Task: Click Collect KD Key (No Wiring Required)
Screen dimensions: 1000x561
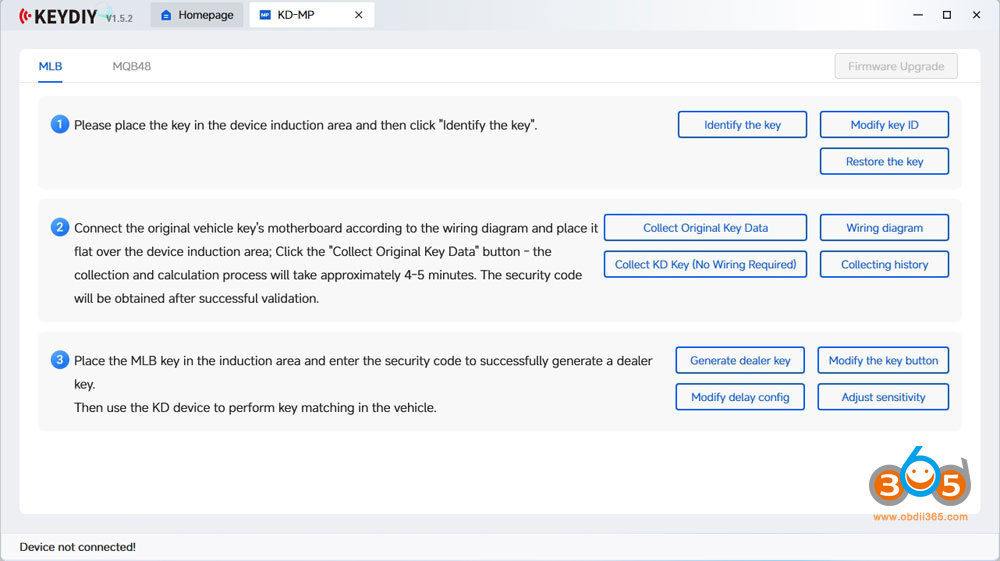Action: click(x=705, y=264)
